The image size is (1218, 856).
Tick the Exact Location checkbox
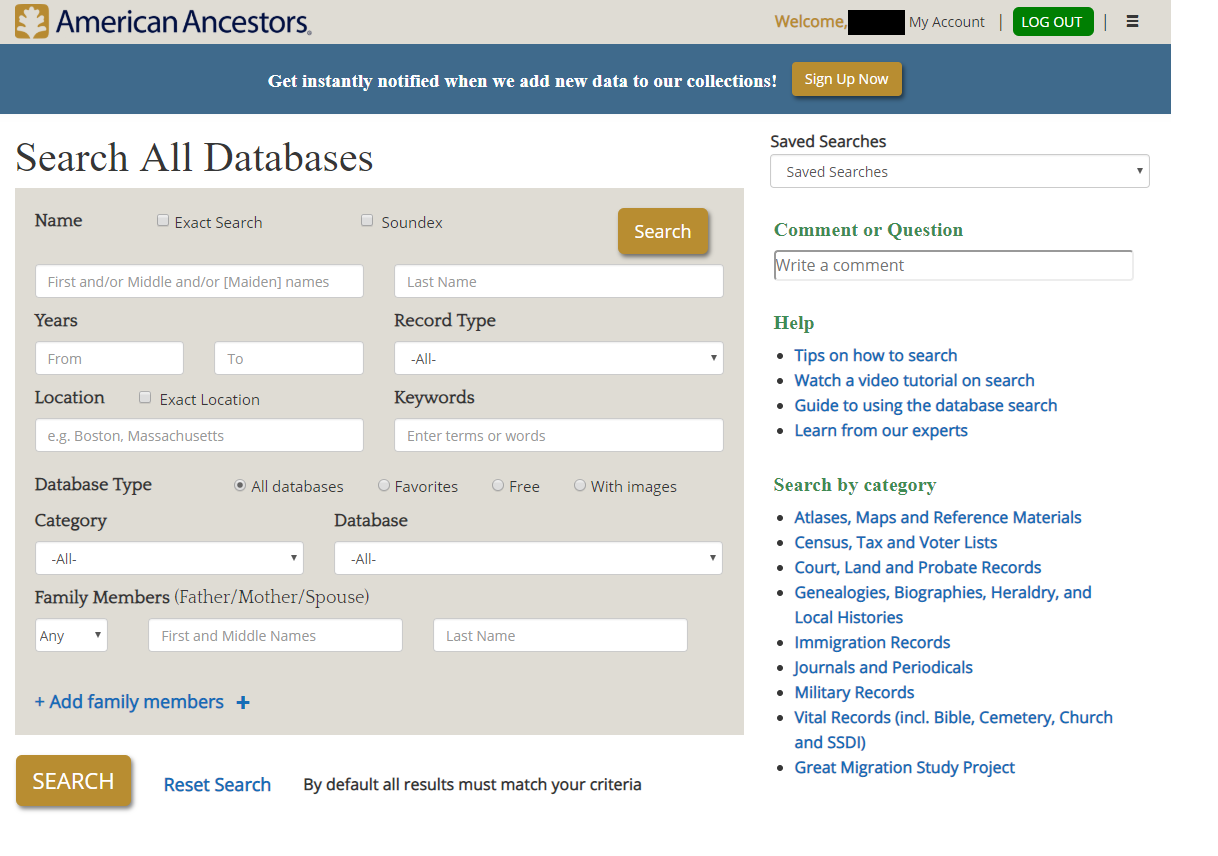click(145, 398)
